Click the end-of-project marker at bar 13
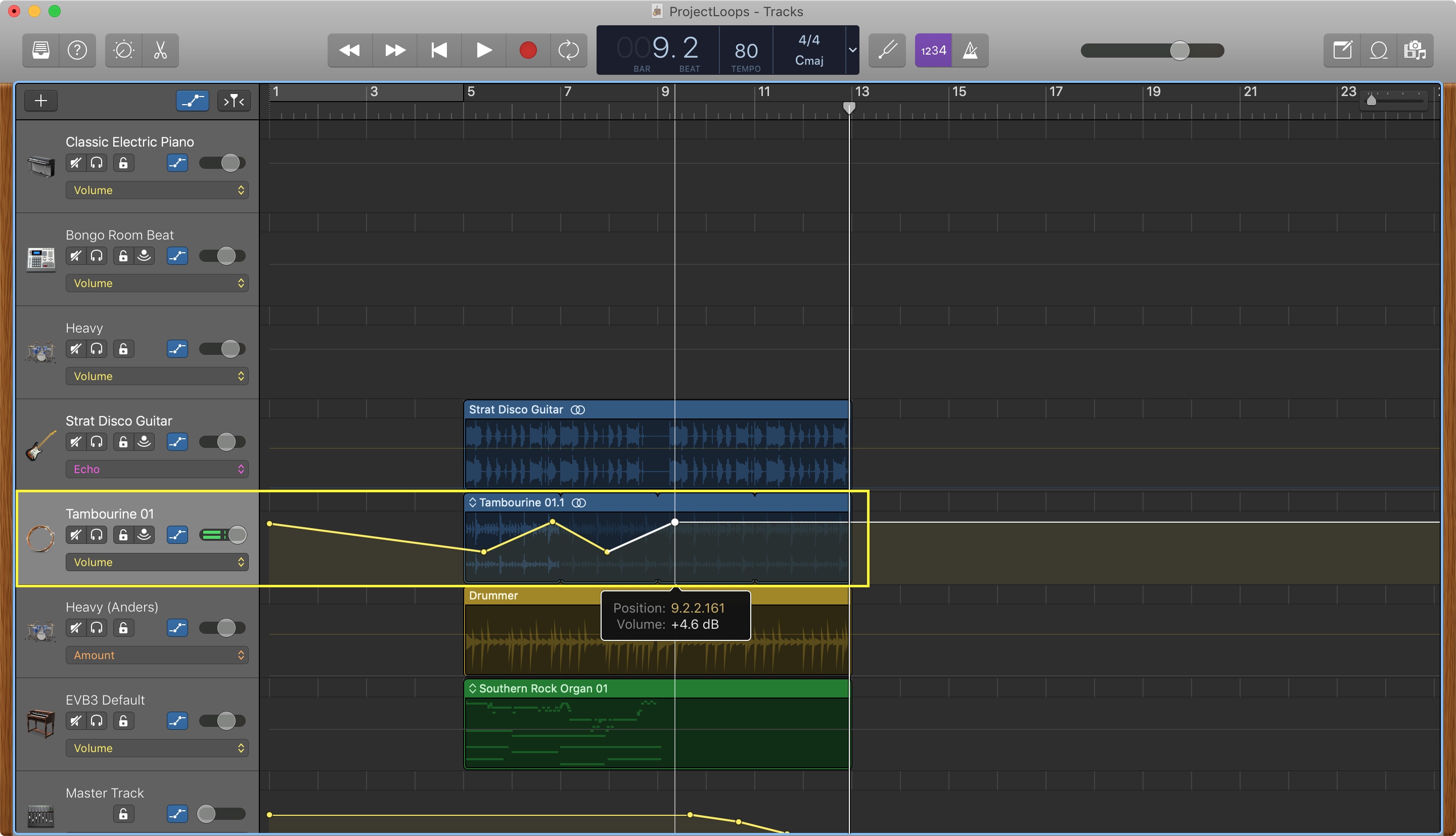The width and height of the screenshot is (1456, 836). pos(848,107)
